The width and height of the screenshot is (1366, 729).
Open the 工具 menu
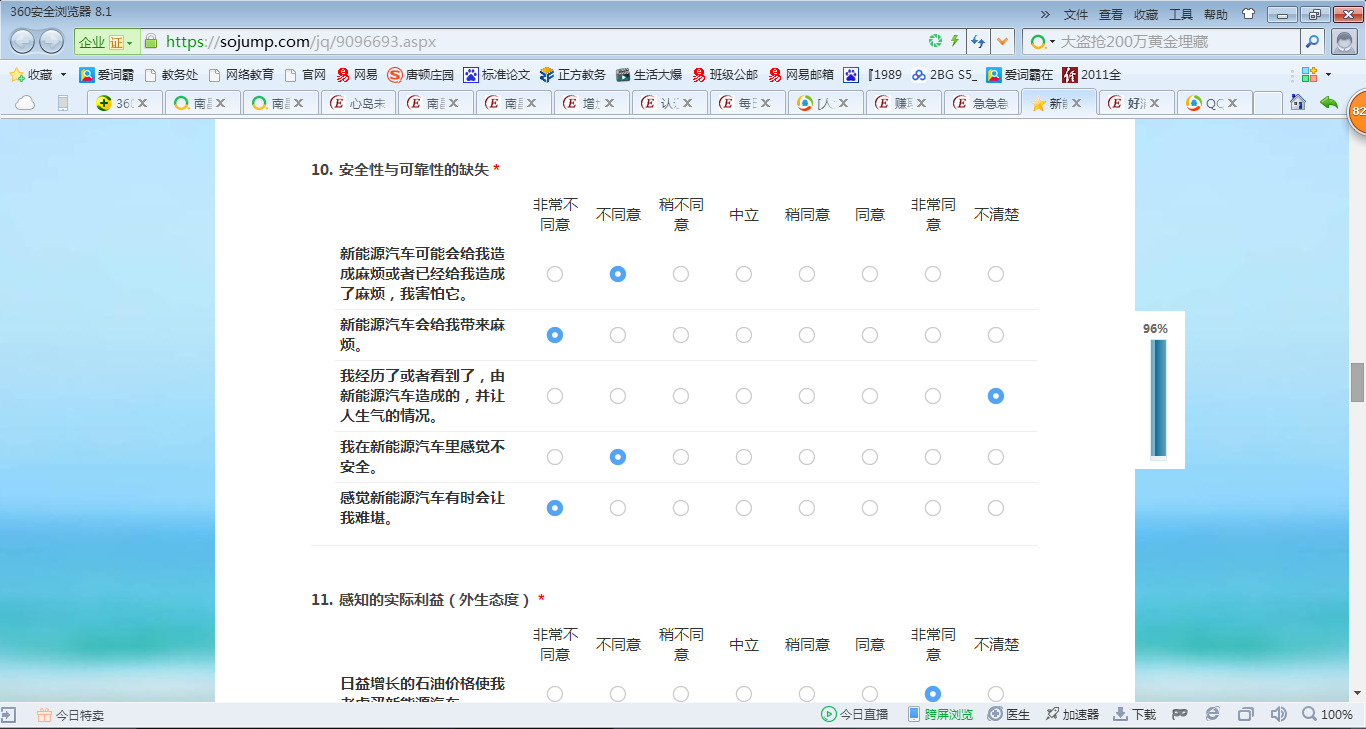1181,14
